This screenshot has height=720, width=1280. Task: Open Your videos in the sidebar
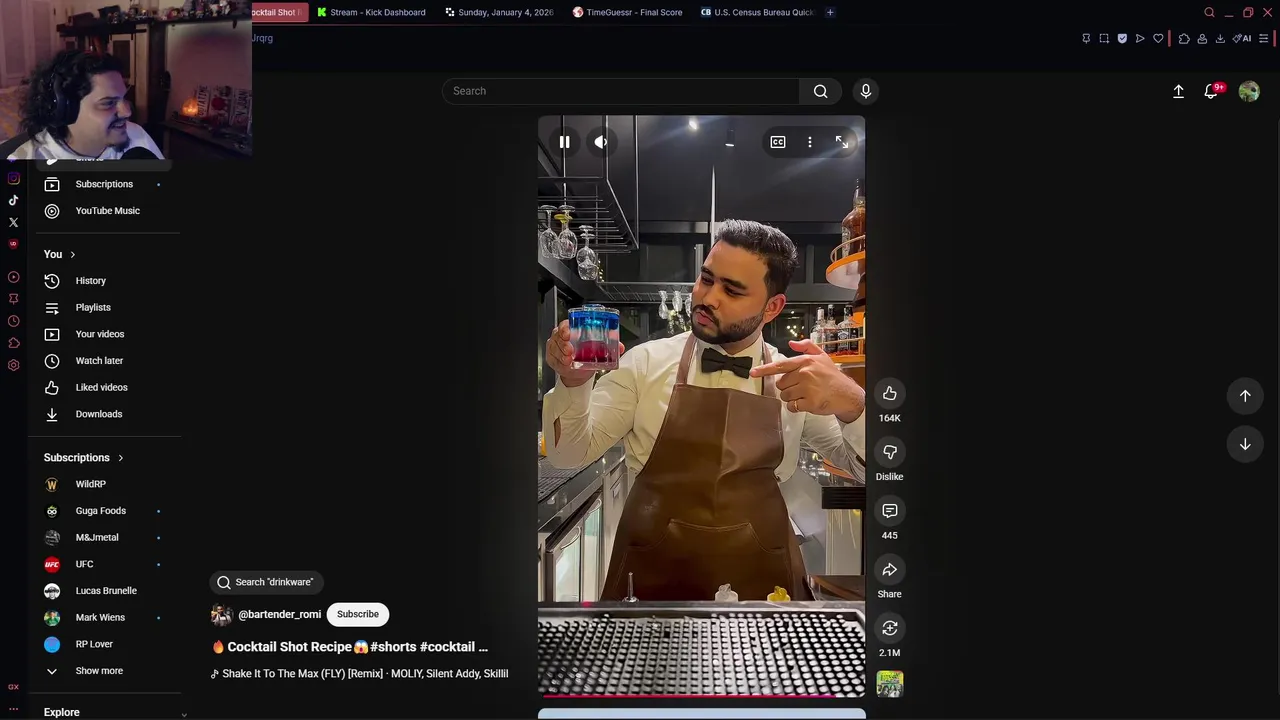coord(104,334)
